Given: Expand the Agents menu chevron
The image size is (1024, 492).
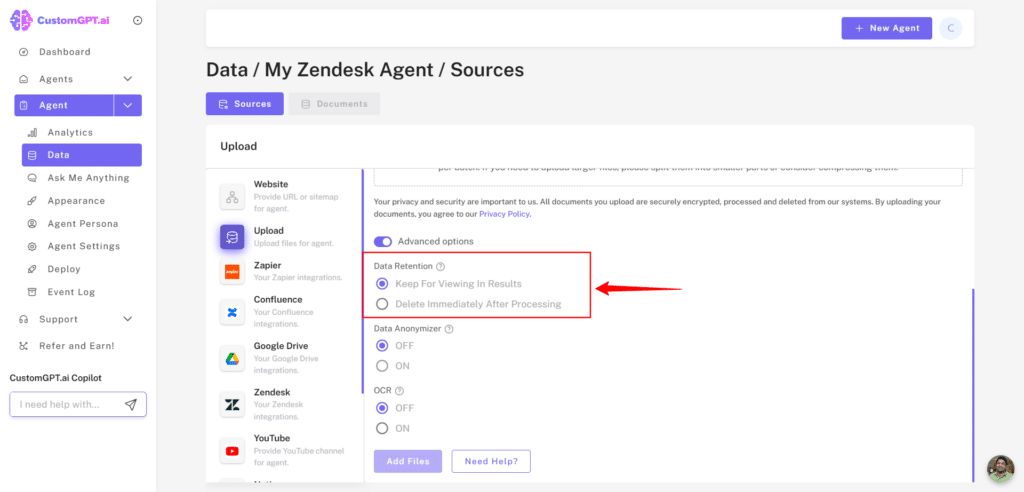Looking at the screenshot, I should point(127,79).
